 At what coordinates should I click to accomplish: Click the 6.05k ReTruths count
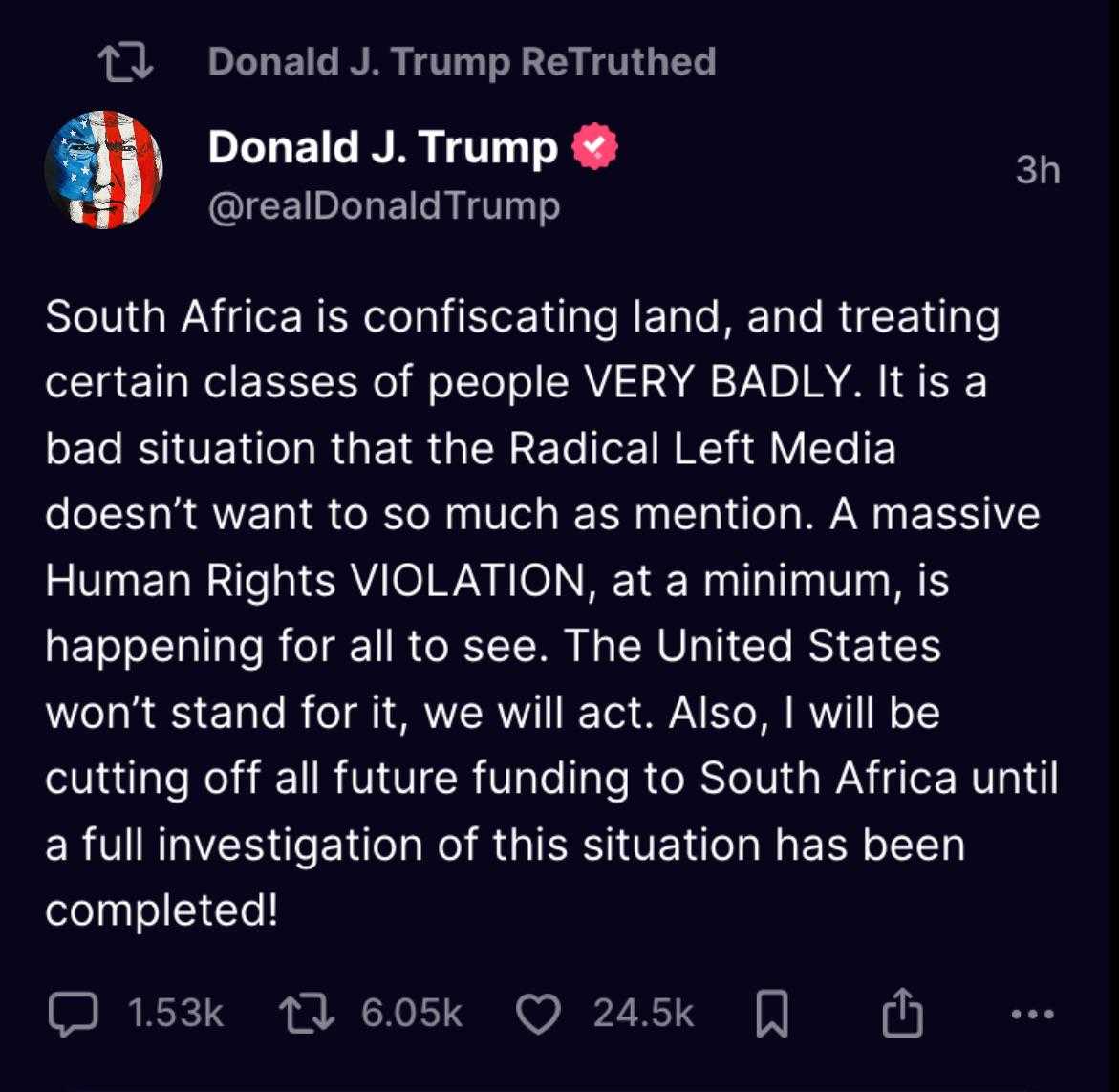(x=411, y=1014)
